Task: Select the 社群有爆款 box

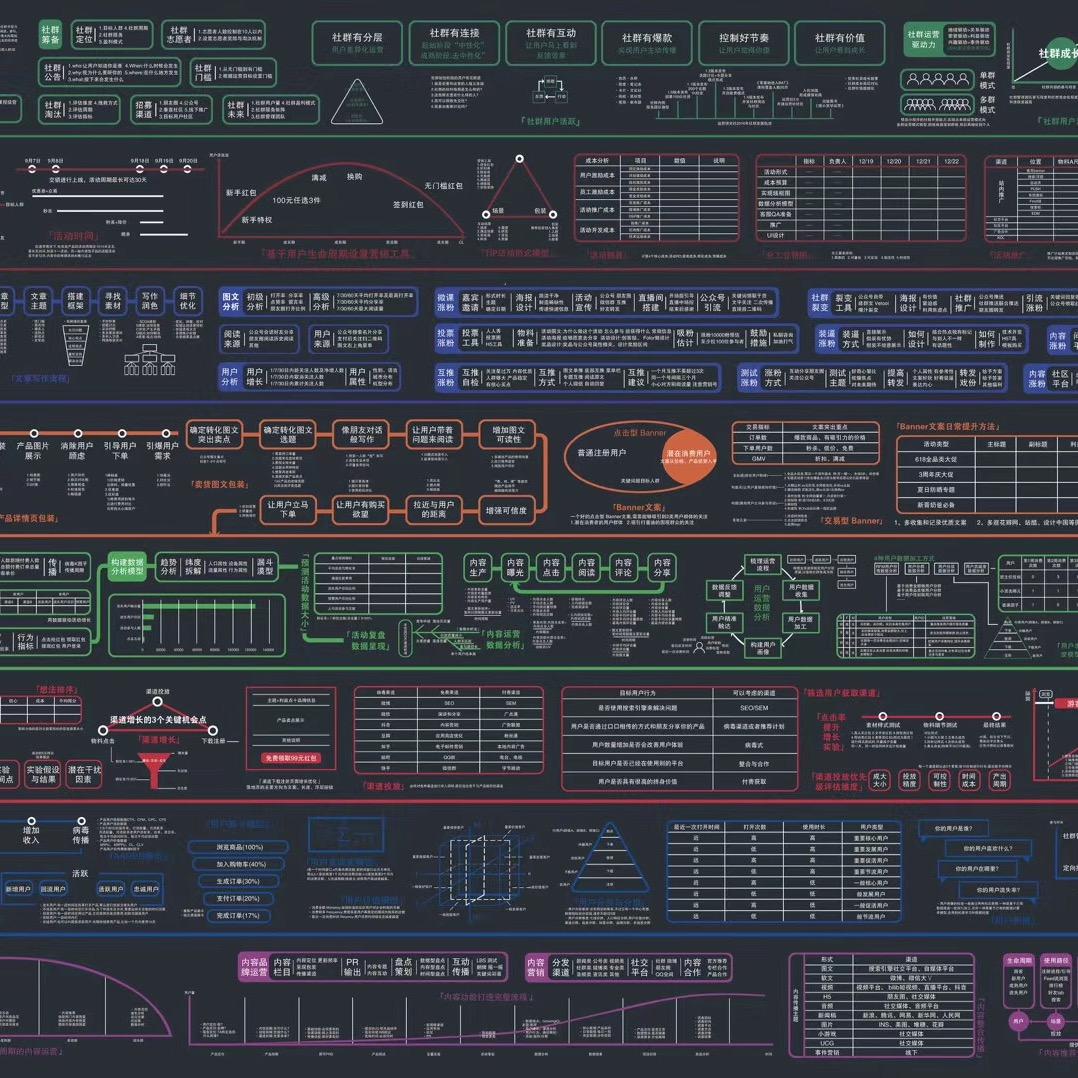Action: [647, 42]
